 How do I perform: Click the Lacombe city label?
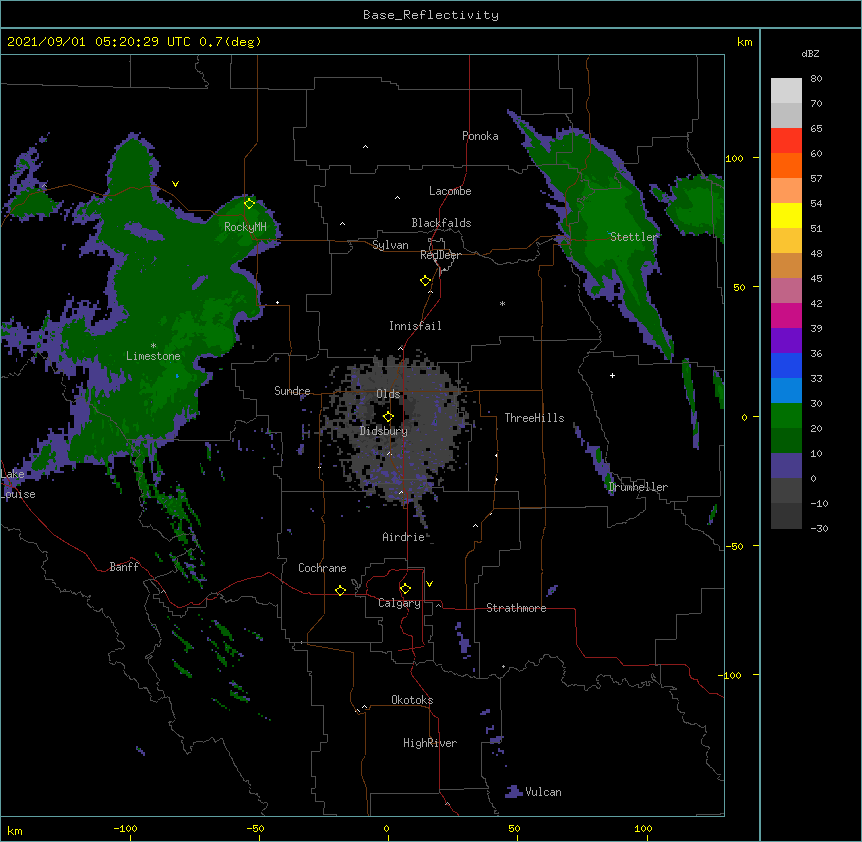[450, 191]
